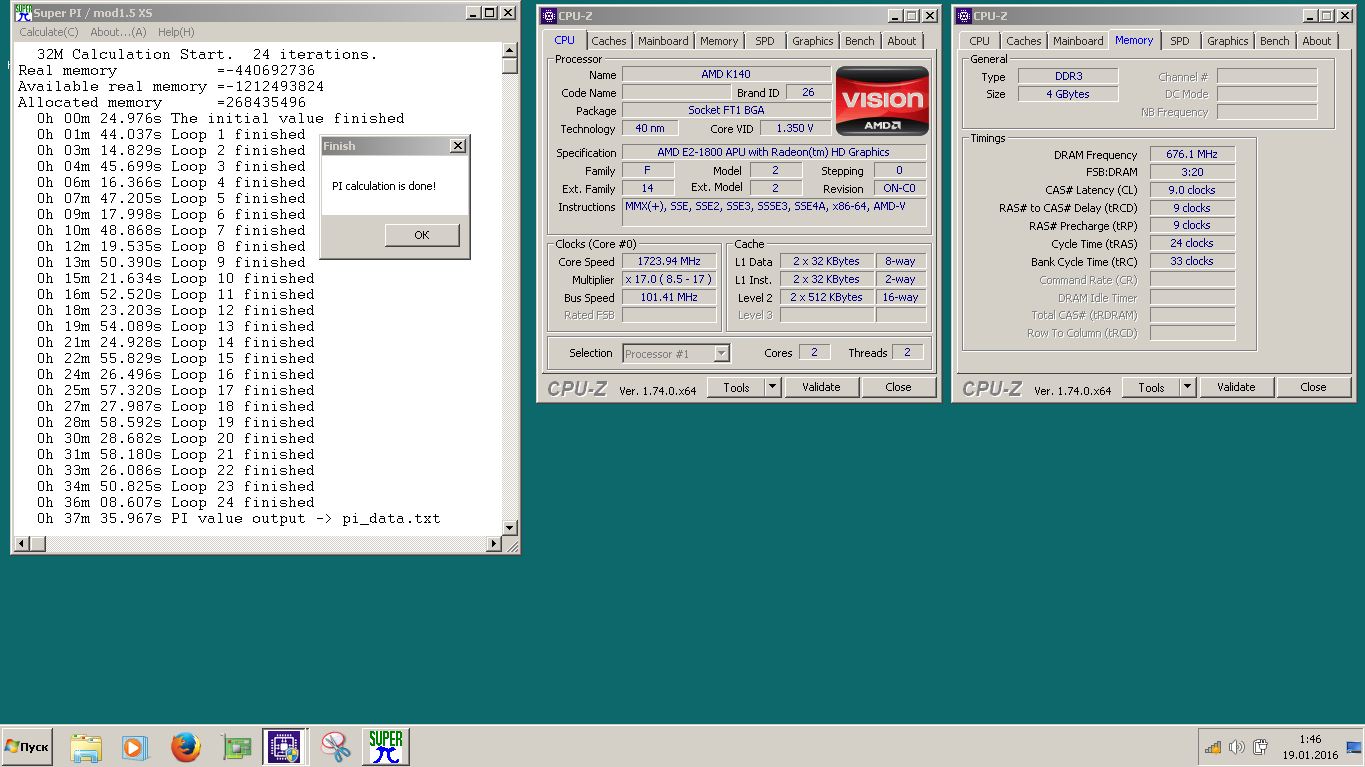Screen dimensions: 1365x767
Task: Click the AMD Vision logo
Action: [x=882, y=100]
